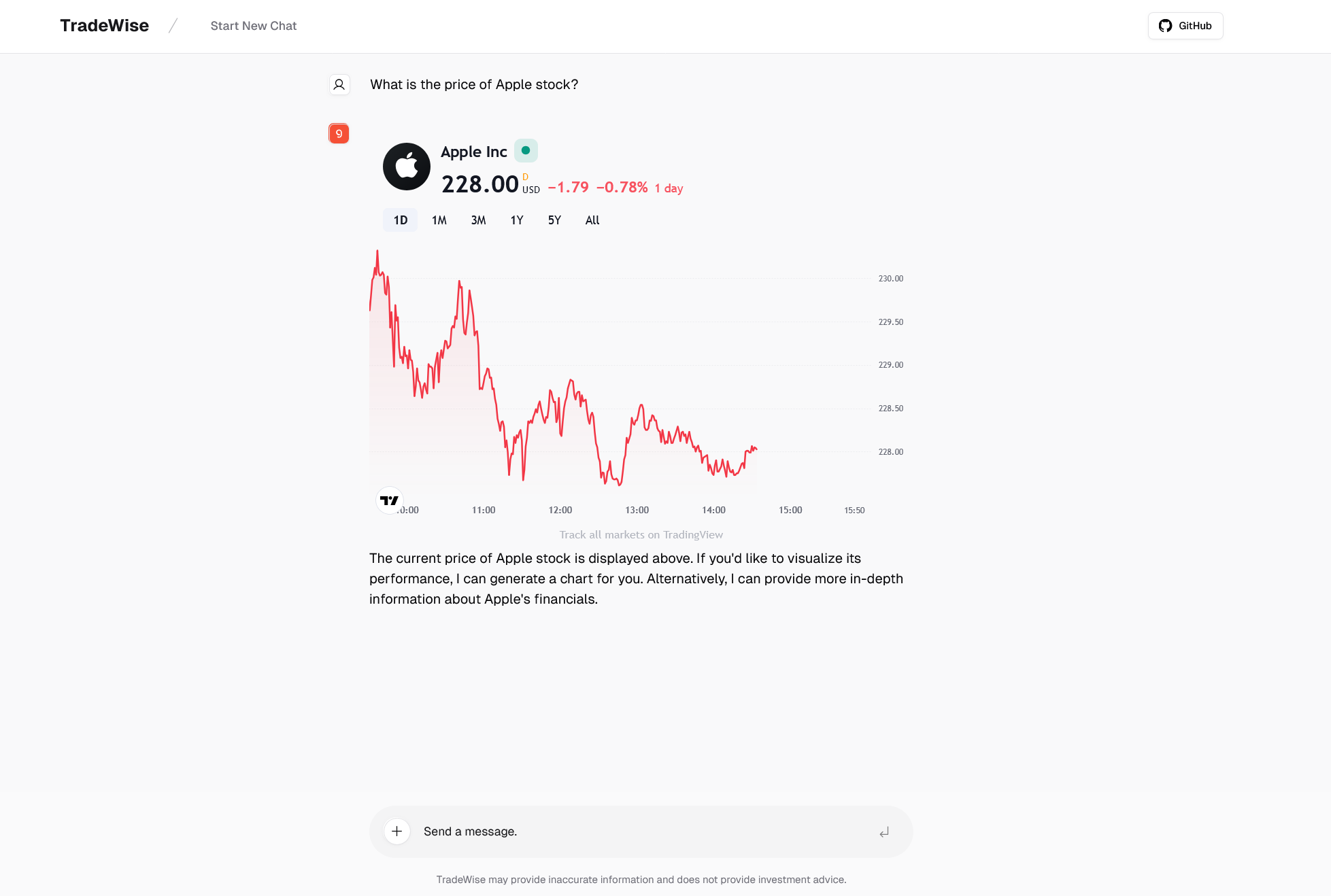Click the Send a message input field

point(612,831)
